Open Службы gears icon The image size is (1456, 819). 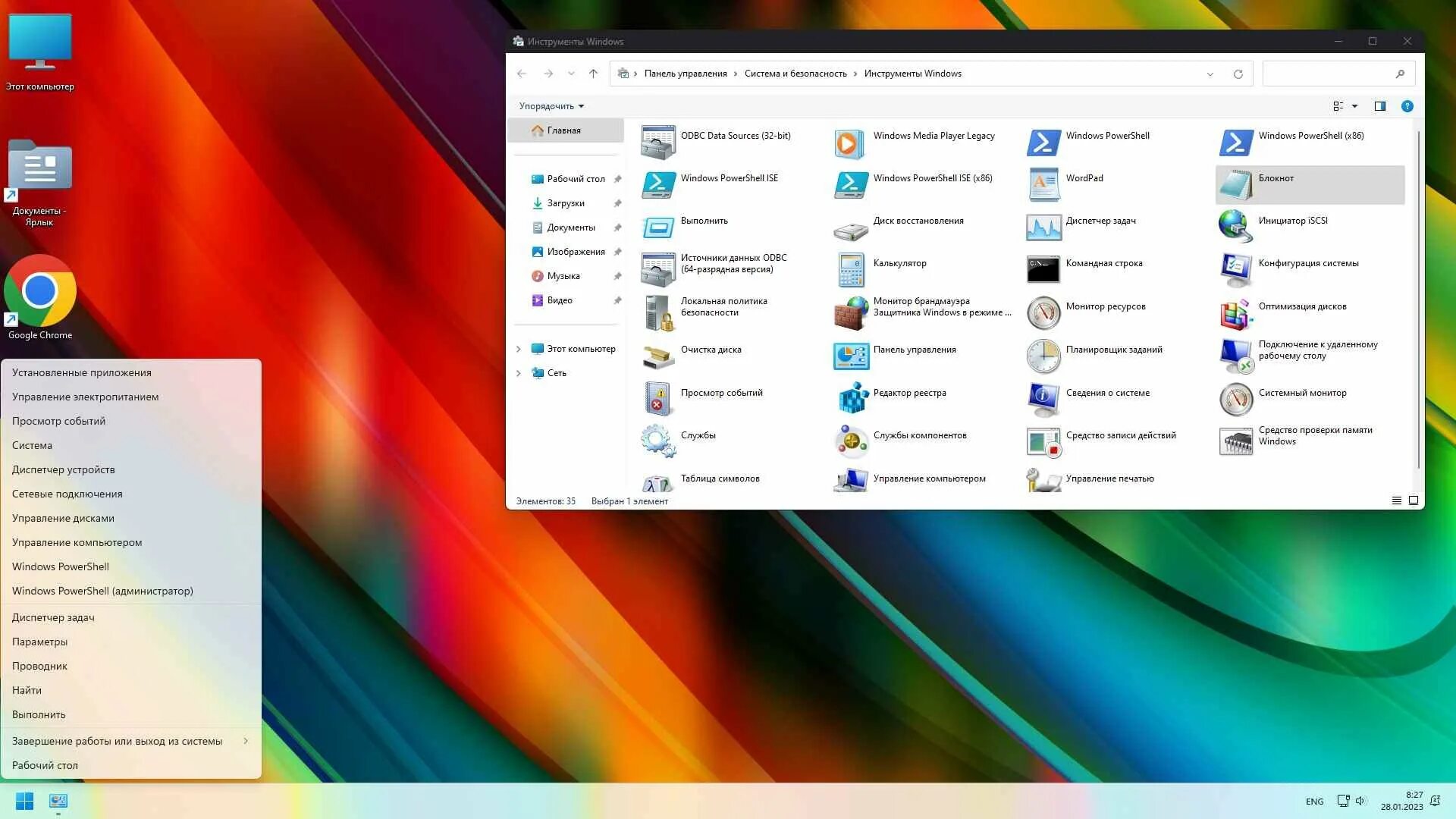pyautogui.click(x=657, y=442)
